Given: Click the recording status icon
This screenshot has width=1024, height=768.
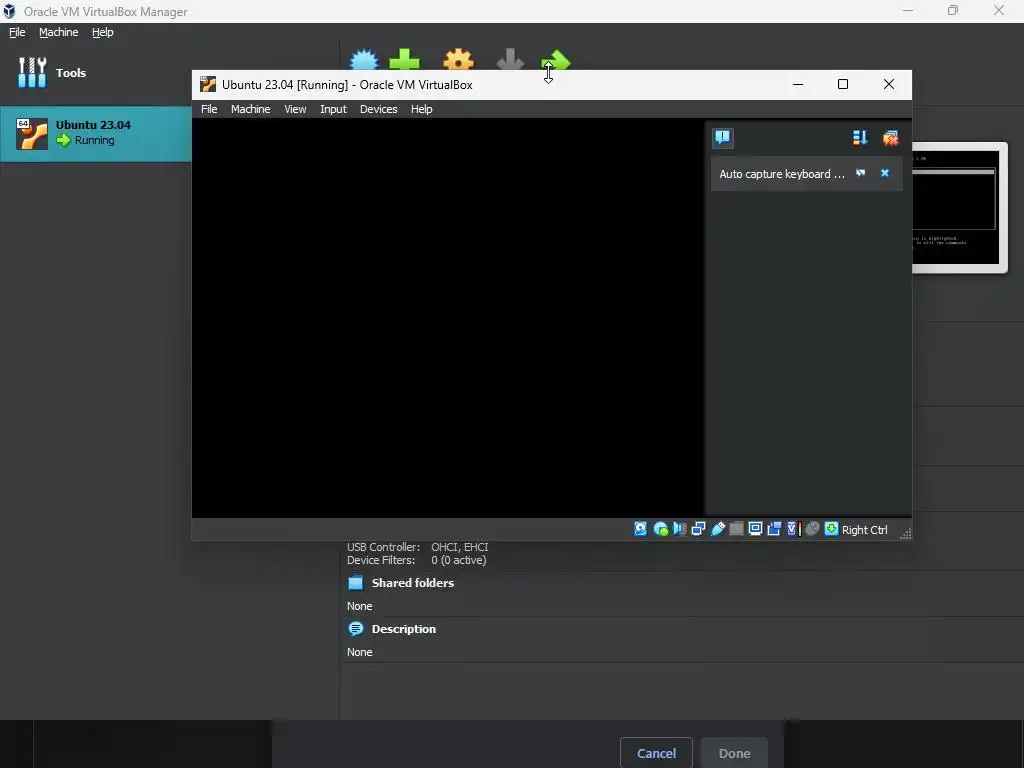Looking at the screenshot, I should (774, 529).
